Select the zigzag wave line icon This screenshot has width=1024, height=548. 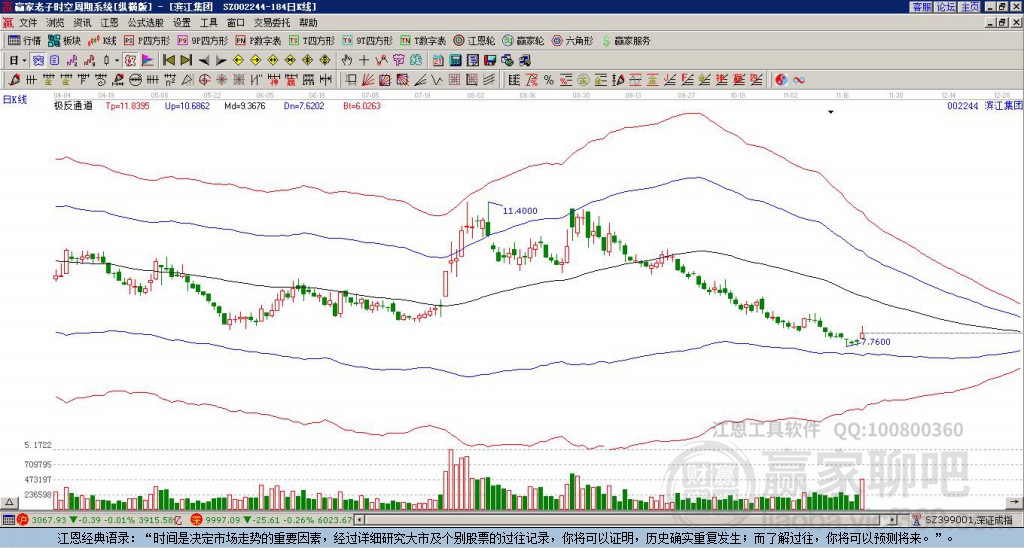point(436,80)
